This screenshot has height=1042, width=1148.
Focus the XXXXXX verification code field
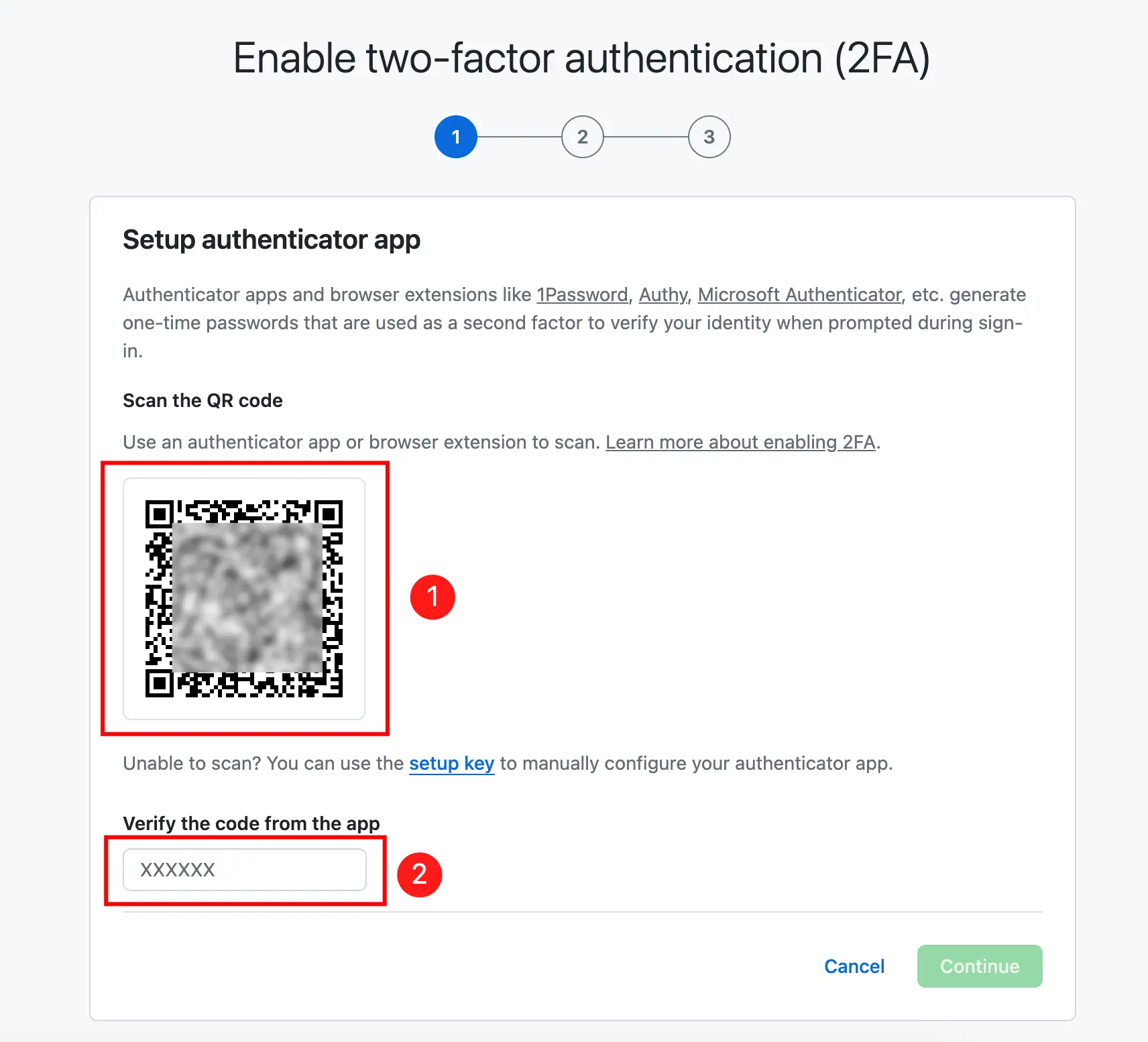tap(245, 870)
